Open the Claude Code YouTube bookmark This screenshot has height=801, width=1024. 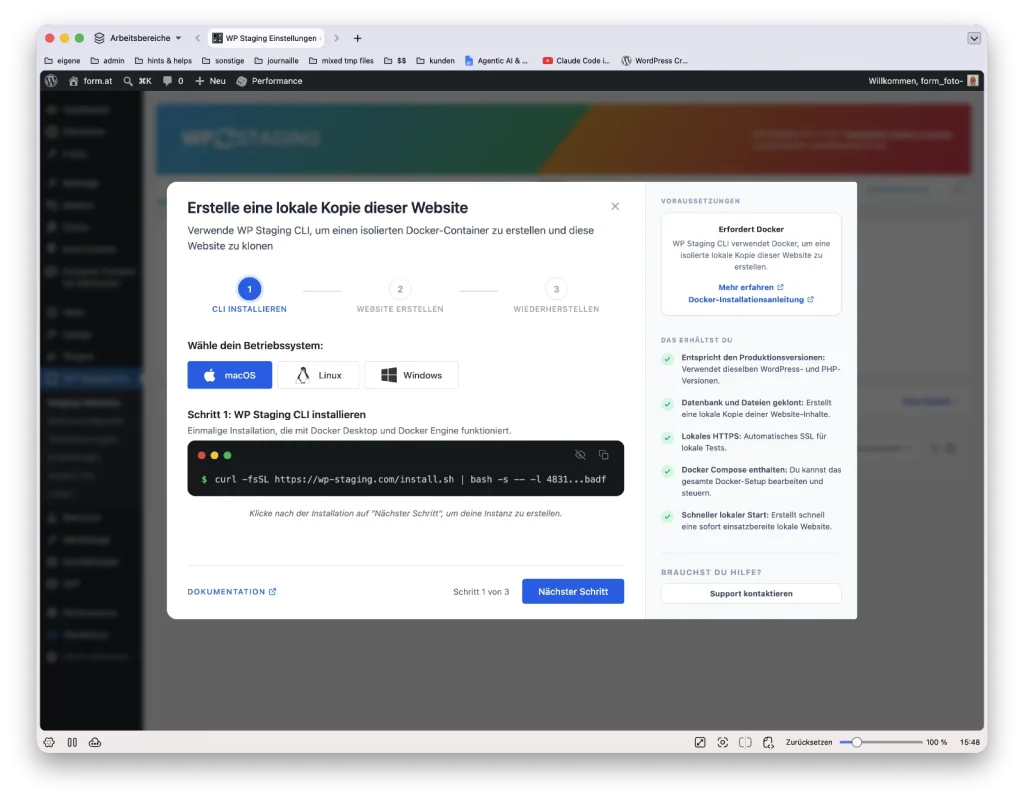[576, 61]
